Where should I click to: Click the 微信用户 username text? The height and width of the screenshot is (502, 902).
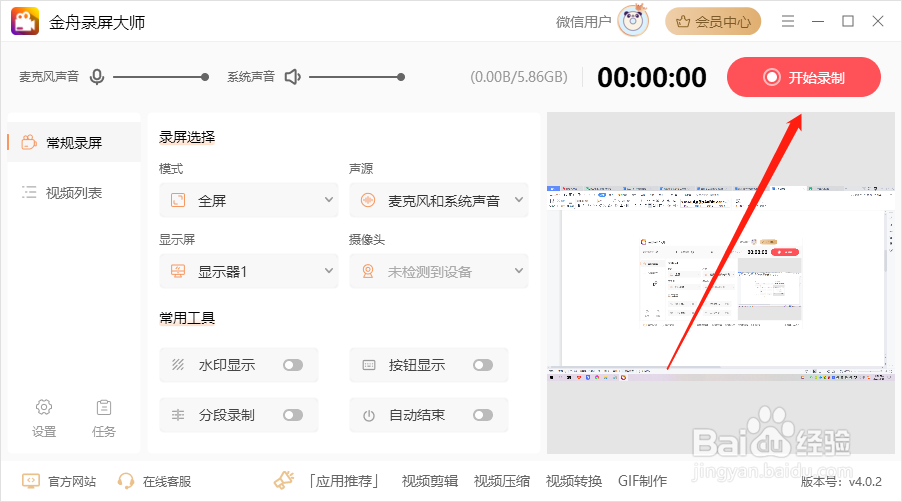tap(583, 22)
